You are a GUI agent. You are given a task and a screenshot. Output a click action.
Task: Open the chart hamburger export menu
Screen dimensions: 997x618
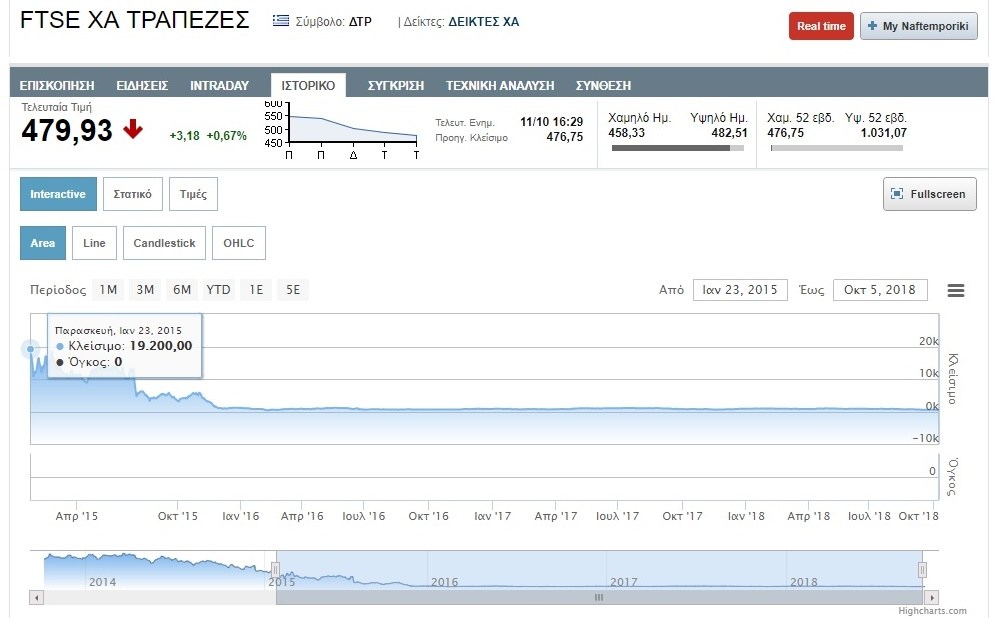coord(956,291)
